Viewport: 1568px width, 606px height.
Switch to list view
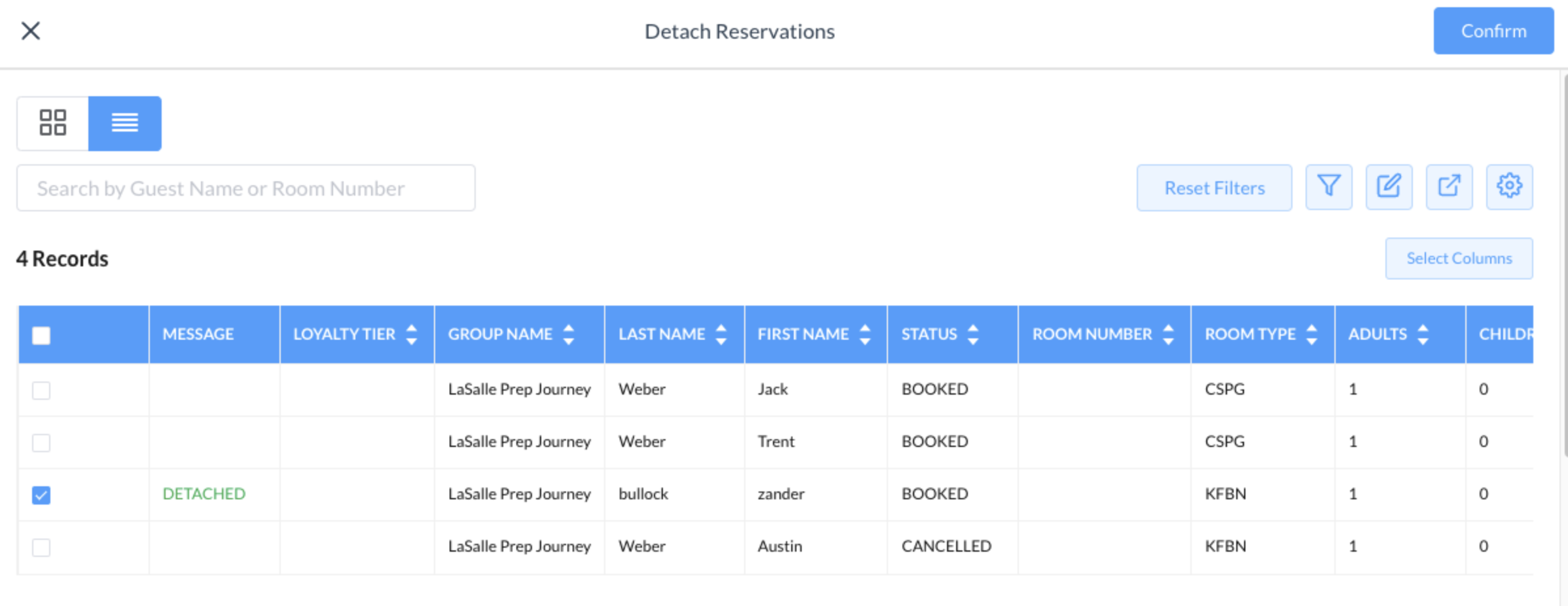[x=124, y=123]
